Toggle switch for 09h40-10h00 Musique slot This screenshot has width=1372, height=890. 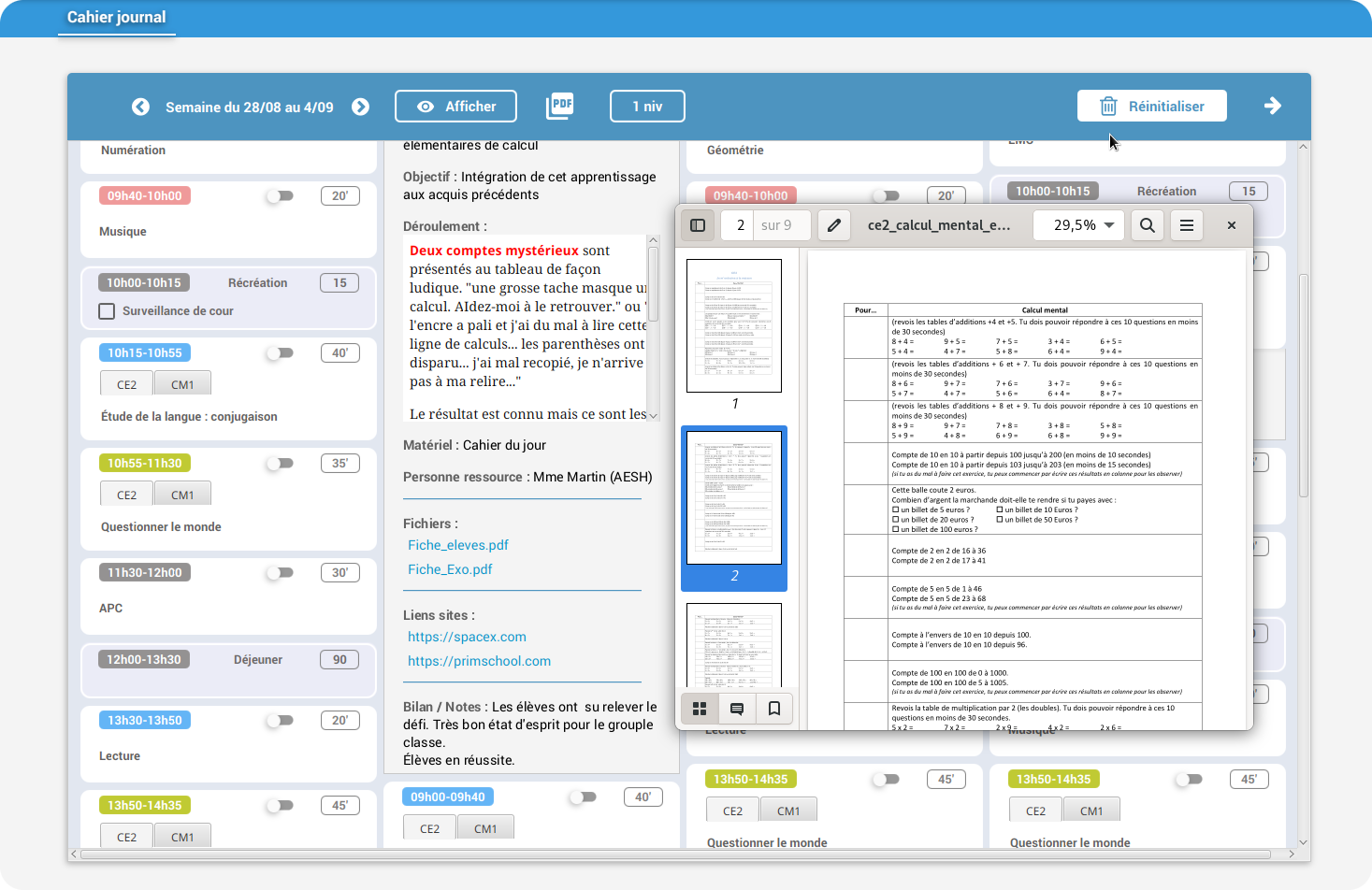point(280,195)
